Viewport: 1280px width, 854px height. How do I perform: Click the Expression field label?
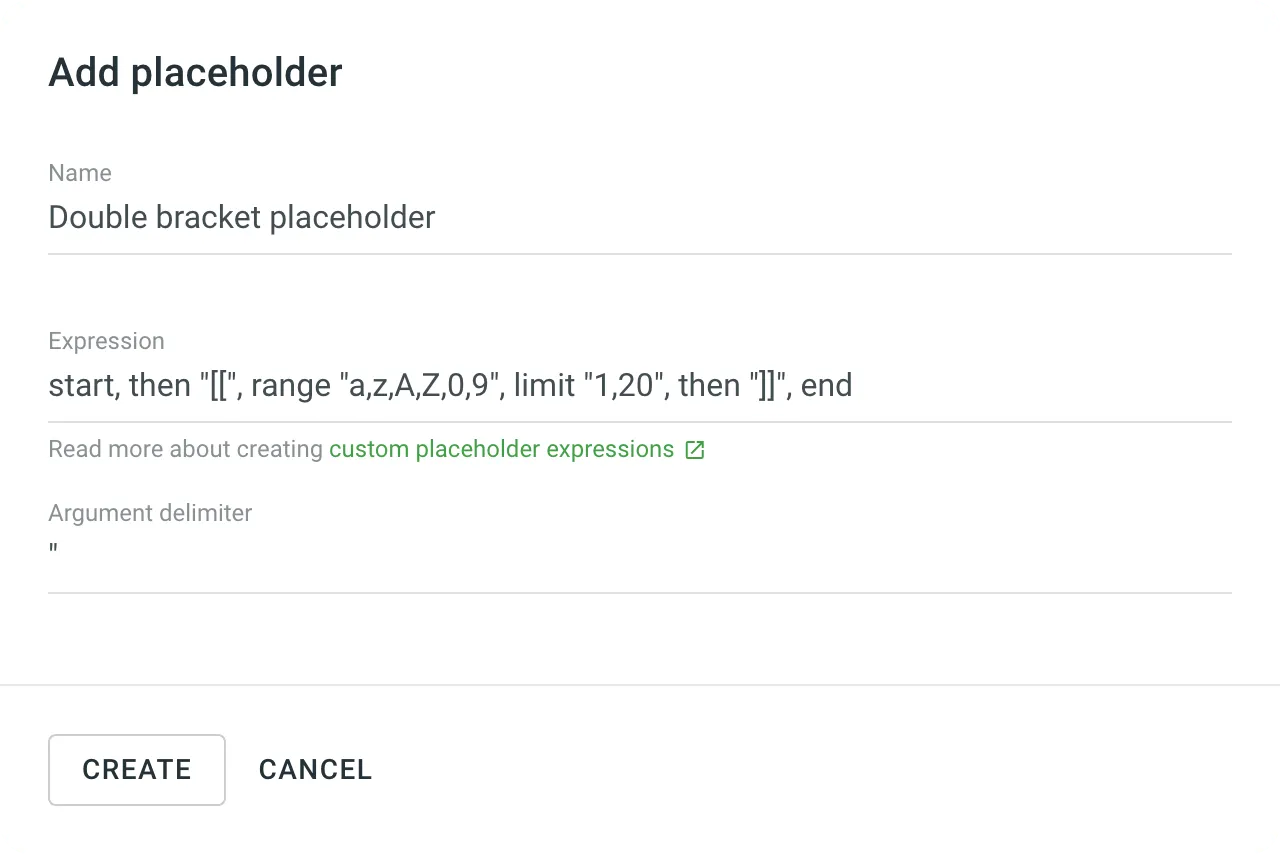click(106, 341)
